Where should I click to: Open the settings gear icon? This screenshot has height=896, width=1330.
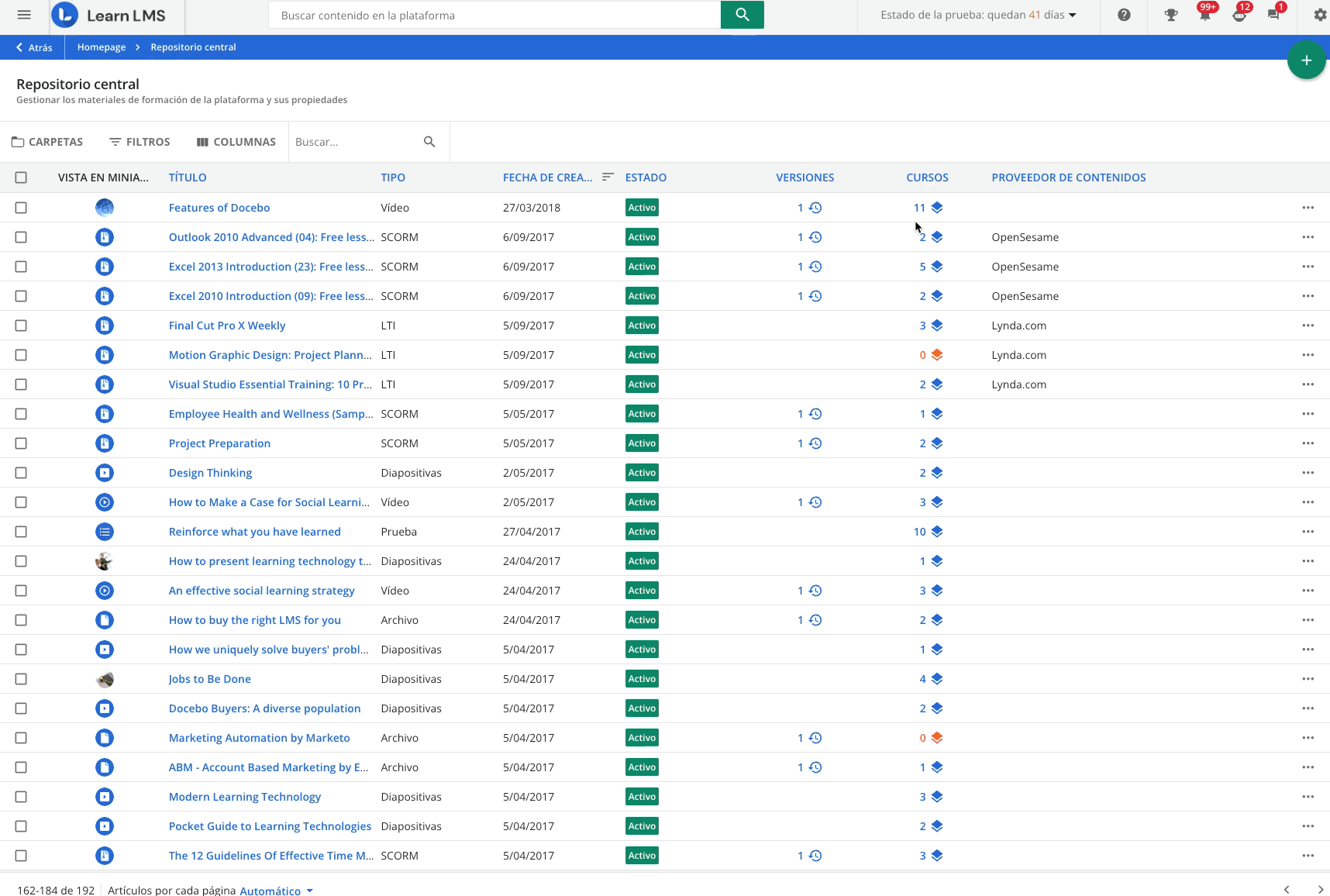click(x=1320, y=15)
